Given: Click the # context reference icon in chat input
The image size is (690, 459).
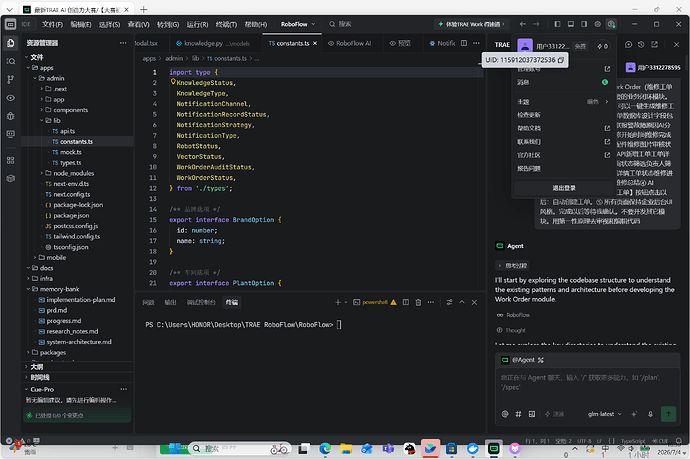Looking at the screenshot, I should (x=518, y=414).
